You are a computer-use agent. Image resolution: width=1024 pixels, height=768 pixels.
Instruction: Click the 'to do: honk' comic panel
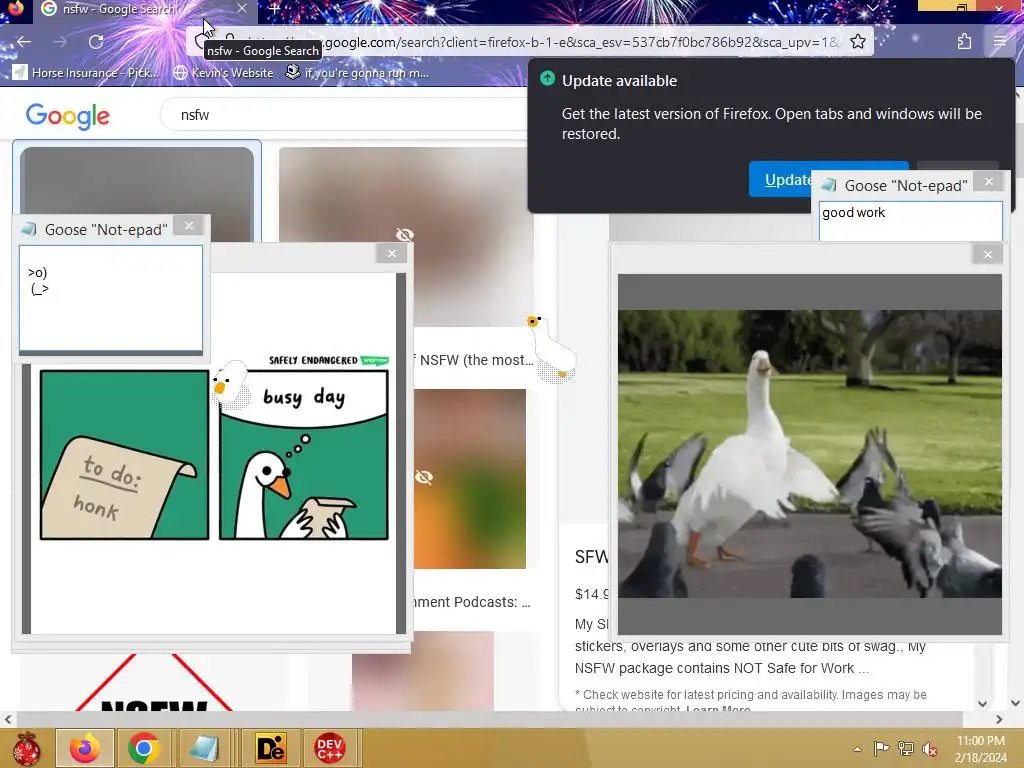124,455
